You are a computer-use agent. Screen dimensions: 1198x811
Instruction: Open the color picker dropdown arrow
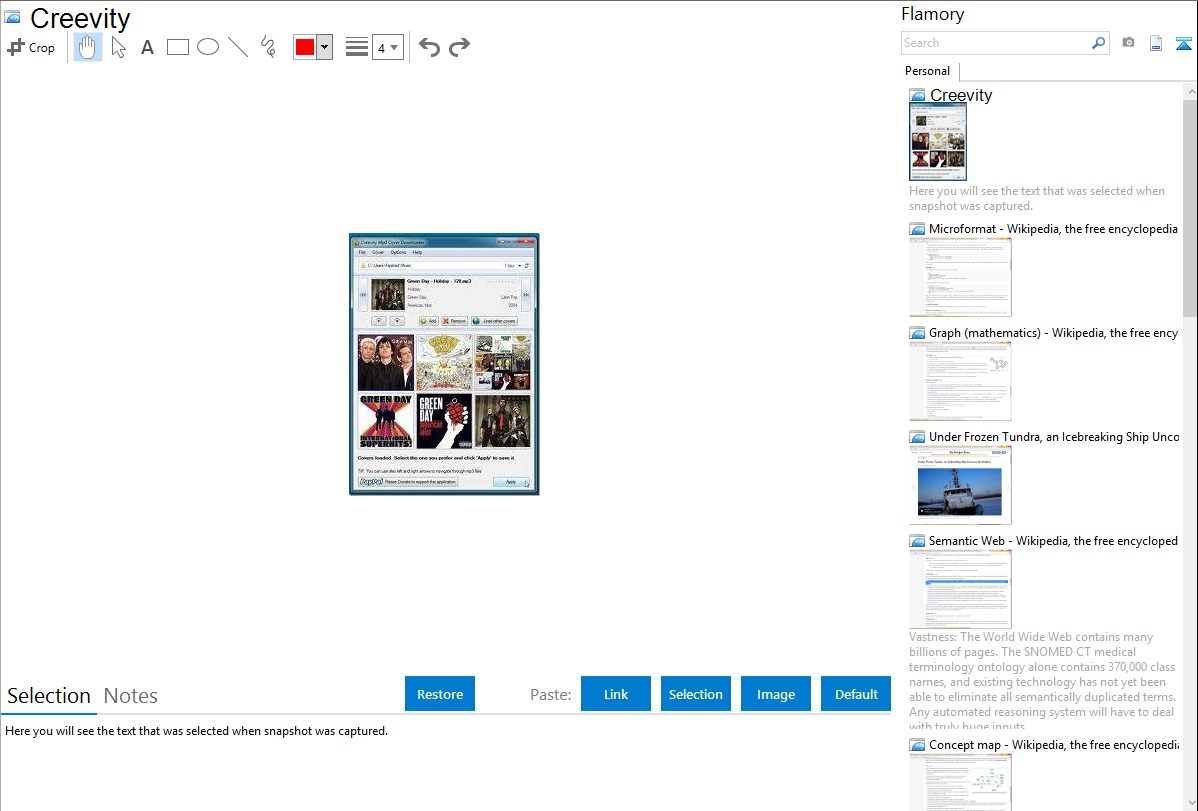pyautogui.click(x=325, y=47)
